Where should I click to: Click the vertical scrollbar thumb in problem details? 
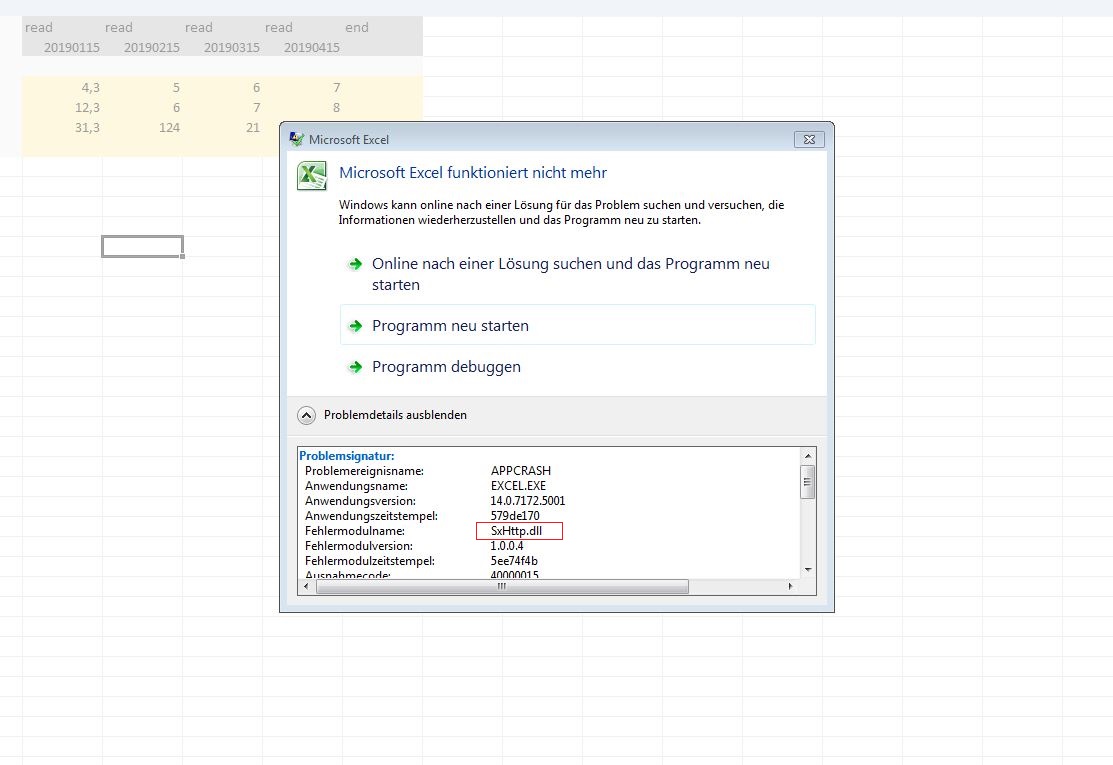808,483
